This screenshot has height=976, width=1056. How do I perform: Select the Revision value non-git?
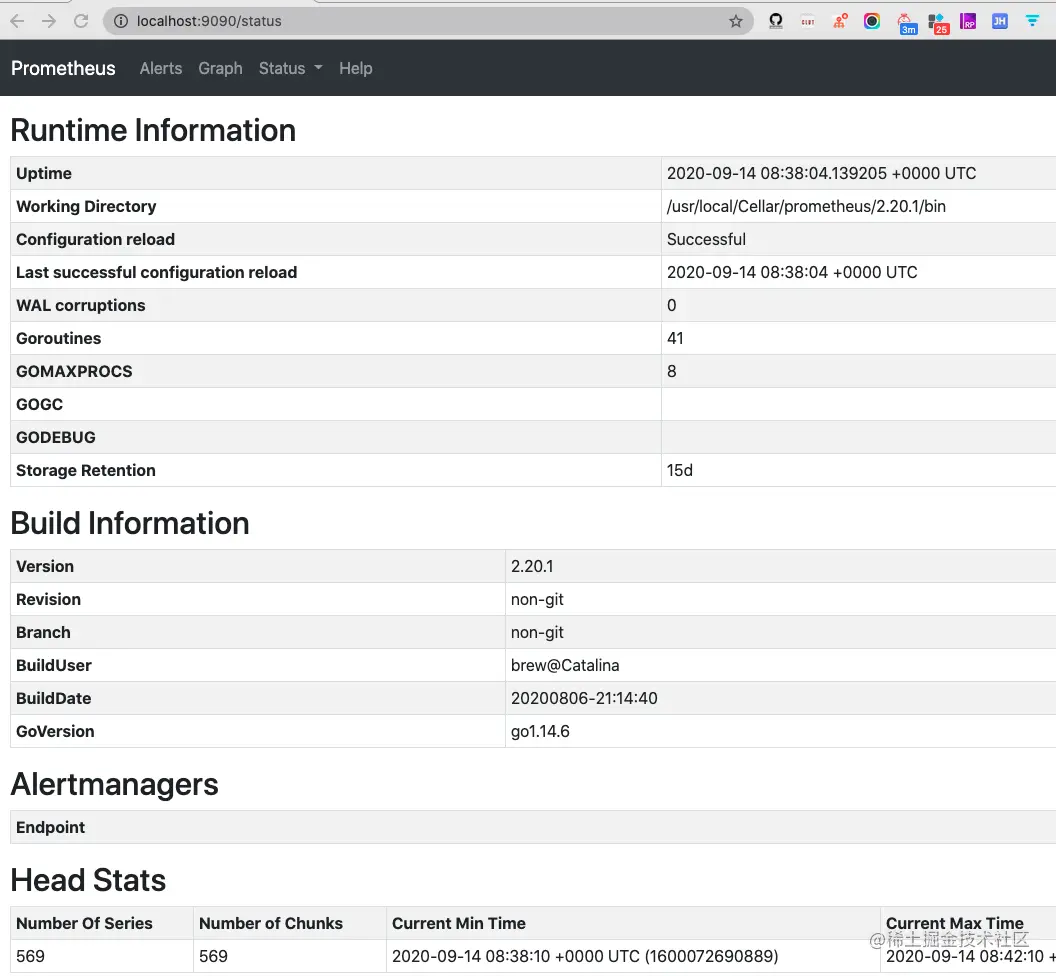537,599
